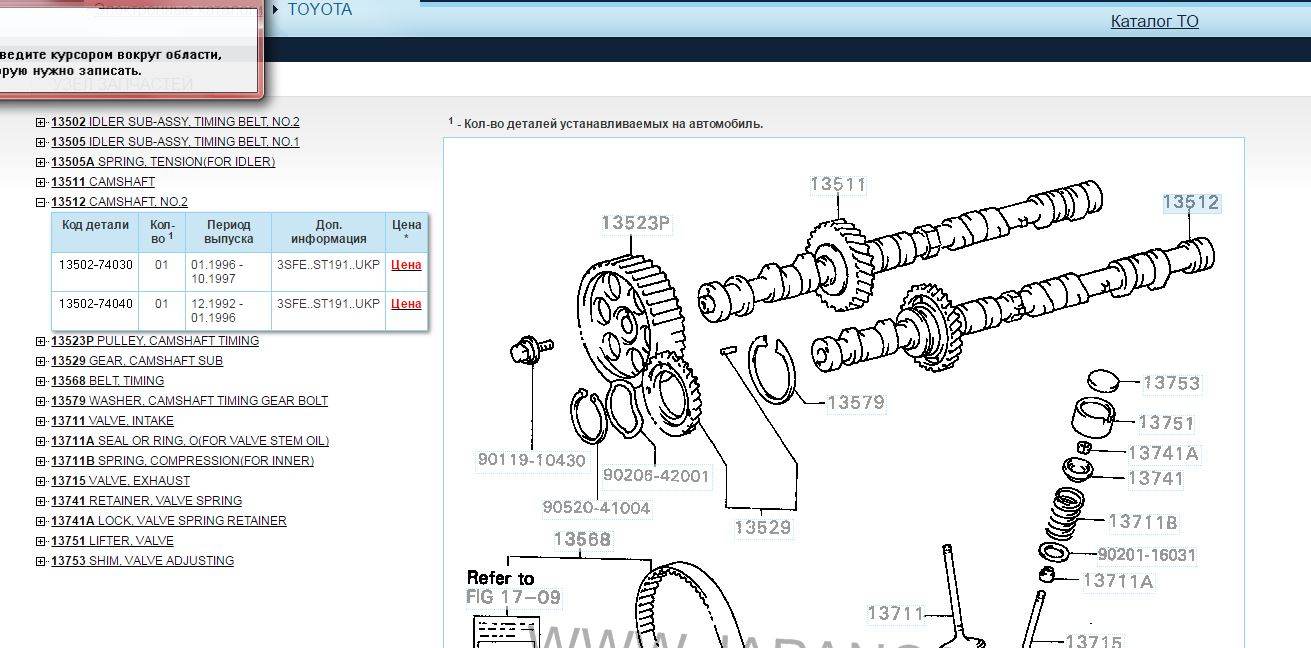Expand the 13753 Shim, Valve Adjusting node
The image size is (1311, 648).
pos(41,561)
